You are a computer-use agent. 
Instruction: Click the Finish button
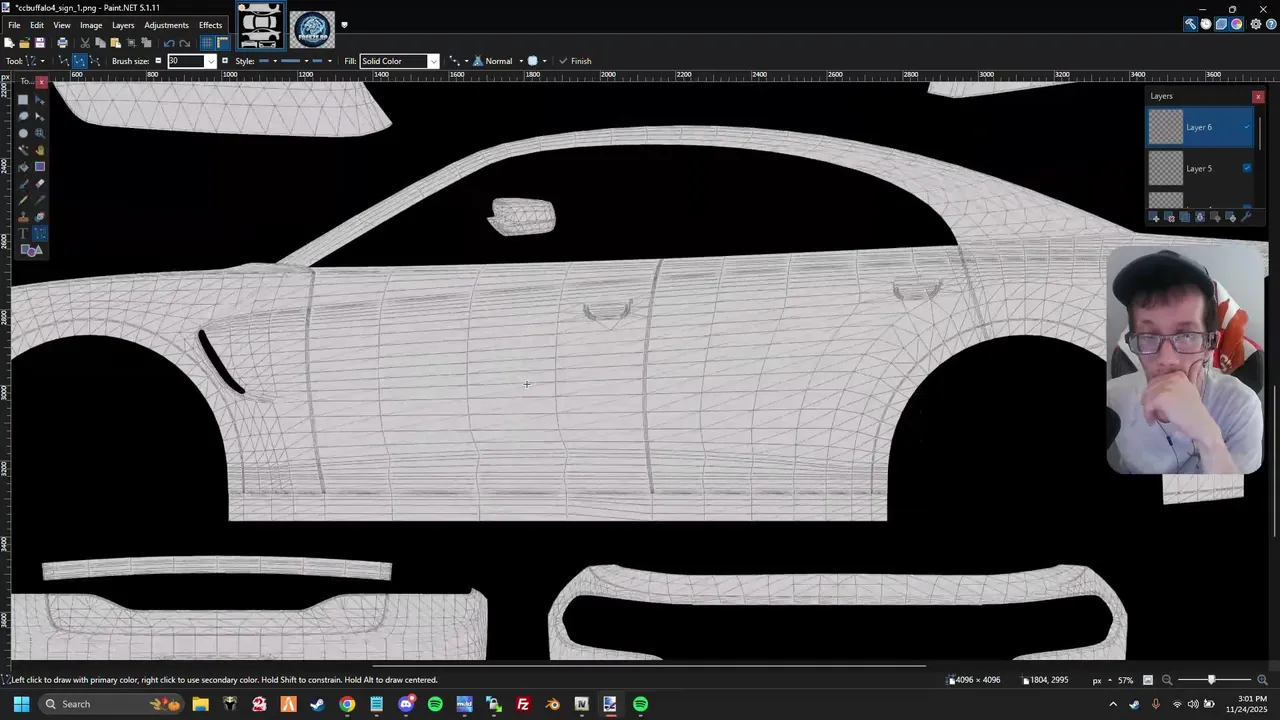[x=575, y=61]
